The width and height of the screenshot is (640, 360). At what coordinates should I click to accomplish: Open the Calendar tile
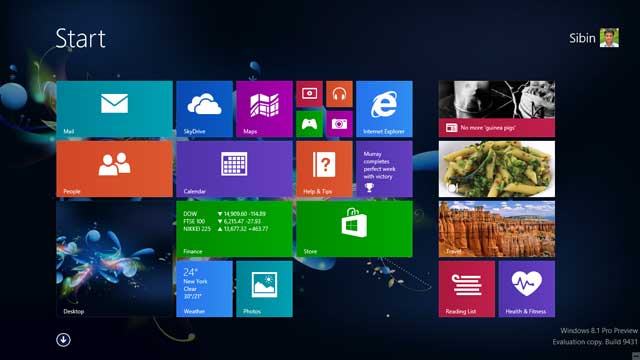coord(234,169)
